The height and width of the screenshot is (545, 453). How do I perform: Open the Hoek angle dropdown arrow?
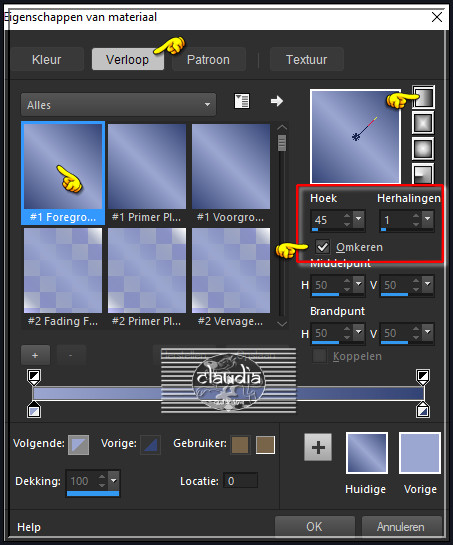[x=358, y=219]
